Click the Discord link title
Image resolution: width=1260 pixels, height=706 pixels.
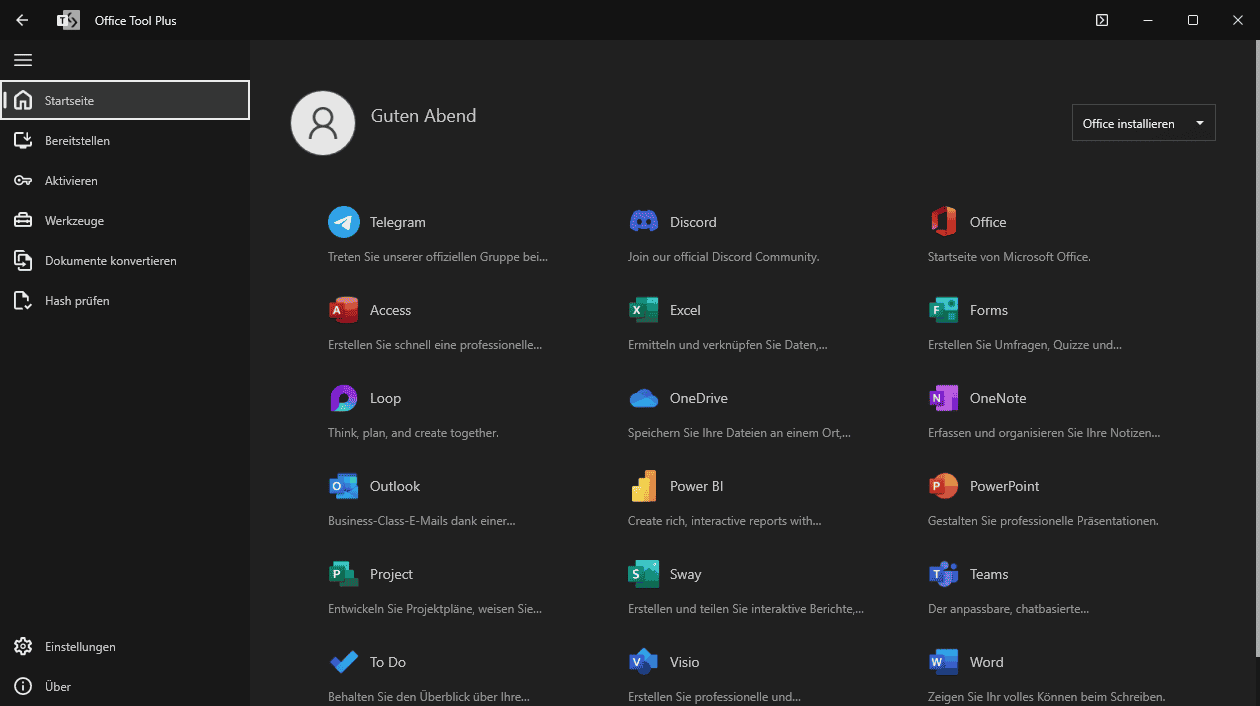coord(693,222)
